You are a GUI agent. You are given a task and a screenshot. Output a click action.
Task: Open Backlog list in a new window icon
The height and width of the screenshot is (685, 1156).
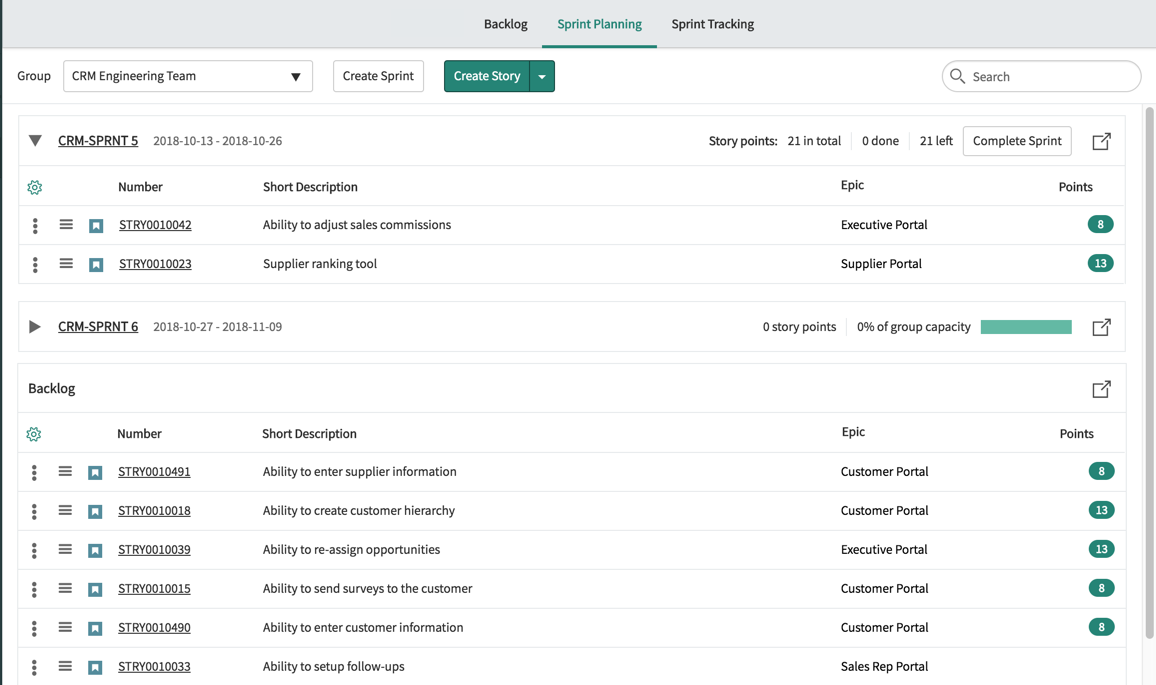[x=1101, y=389]
